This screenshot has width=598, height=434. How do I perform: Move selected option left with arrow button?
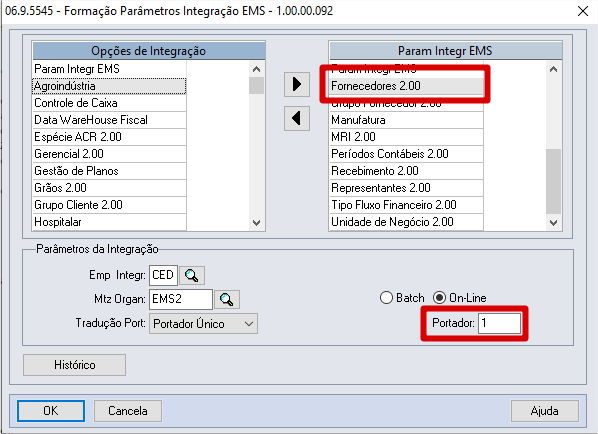[297, 118]
